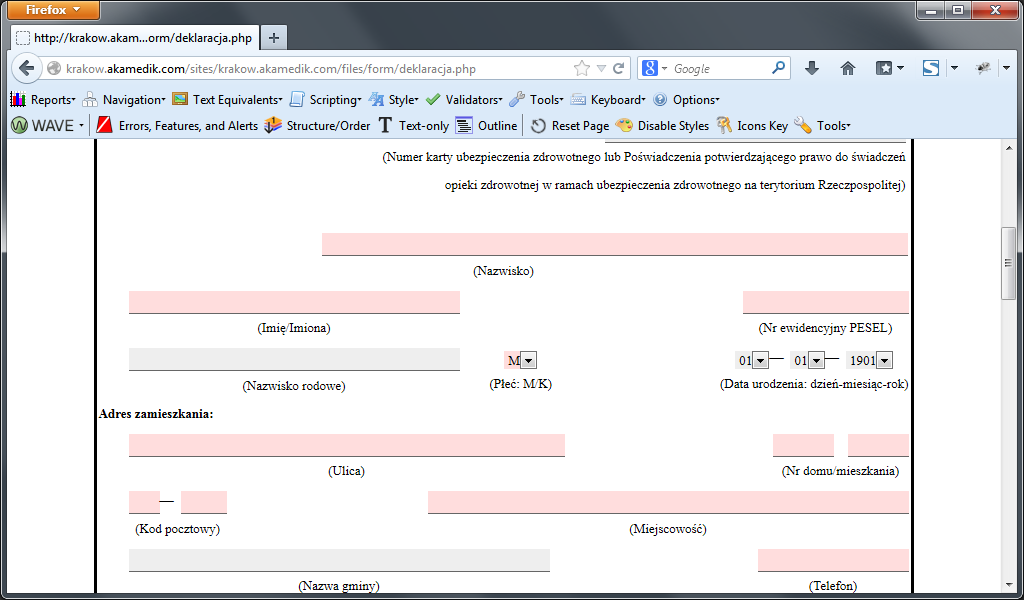Click the Telefon input field
The height and width of the screenshot is (600, 1024).
click(x=833, y=560)
